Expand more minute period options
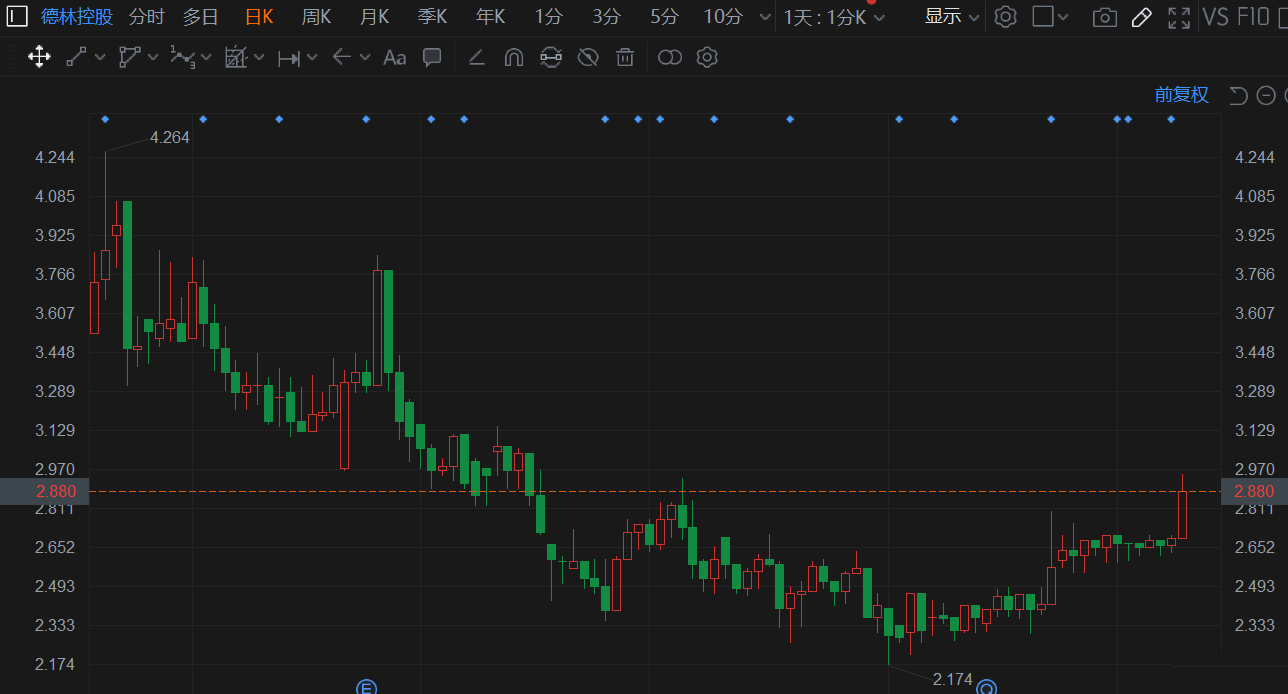Viewport: 1288px width, 694px height. 765,17
